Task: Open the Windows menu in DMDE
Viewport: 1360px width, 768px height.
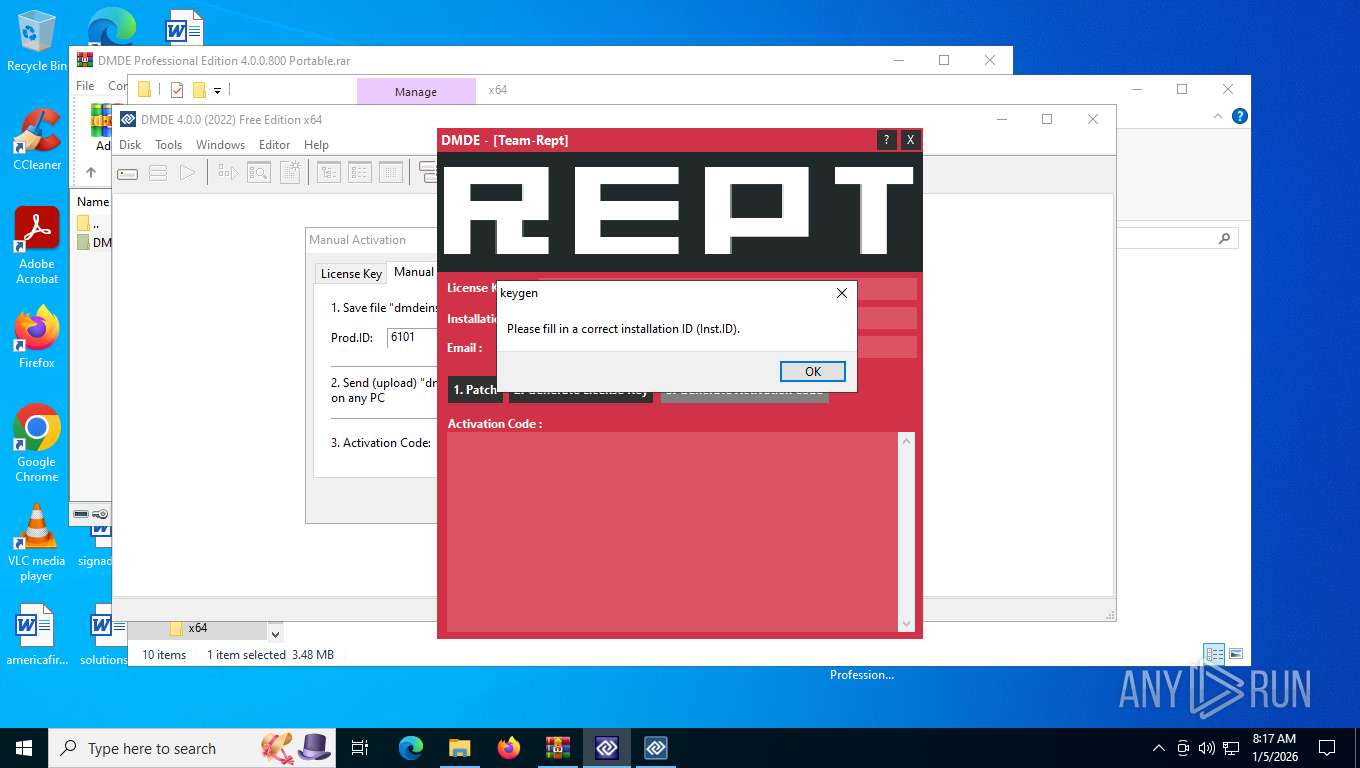Action: pos(220,145)
